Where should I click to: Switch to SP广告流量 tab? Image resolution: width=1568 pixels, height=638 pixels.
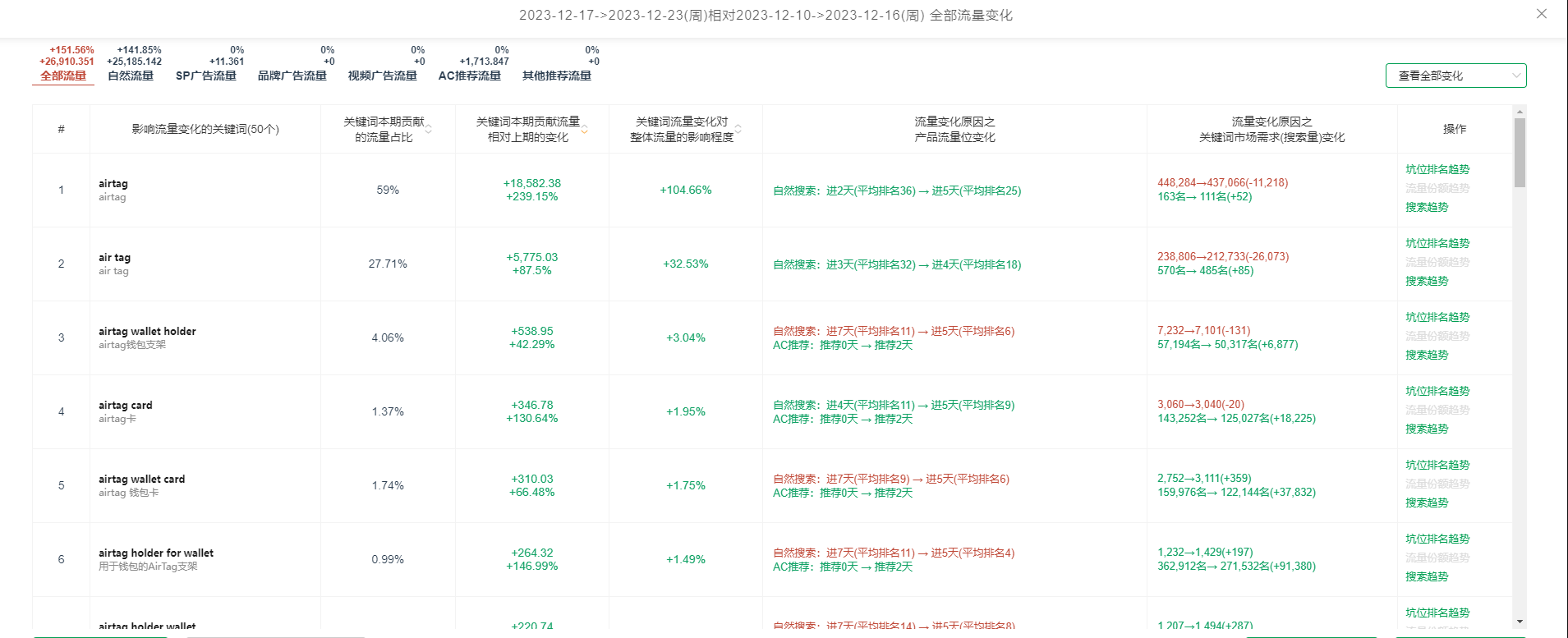[x=206, y=76]
